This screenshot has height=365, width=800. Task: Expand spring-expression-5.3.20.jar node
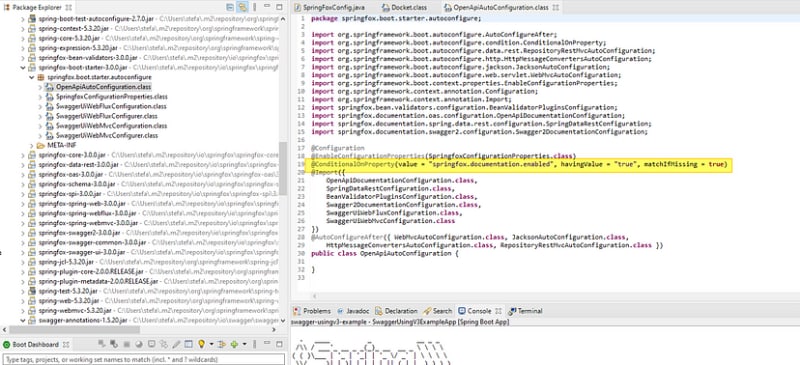point(23,48)
